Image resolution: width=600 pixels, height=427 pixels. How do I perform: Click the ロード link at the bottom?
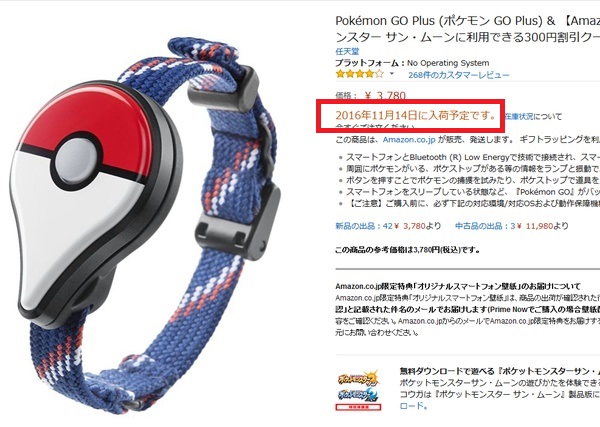point(412,406)
